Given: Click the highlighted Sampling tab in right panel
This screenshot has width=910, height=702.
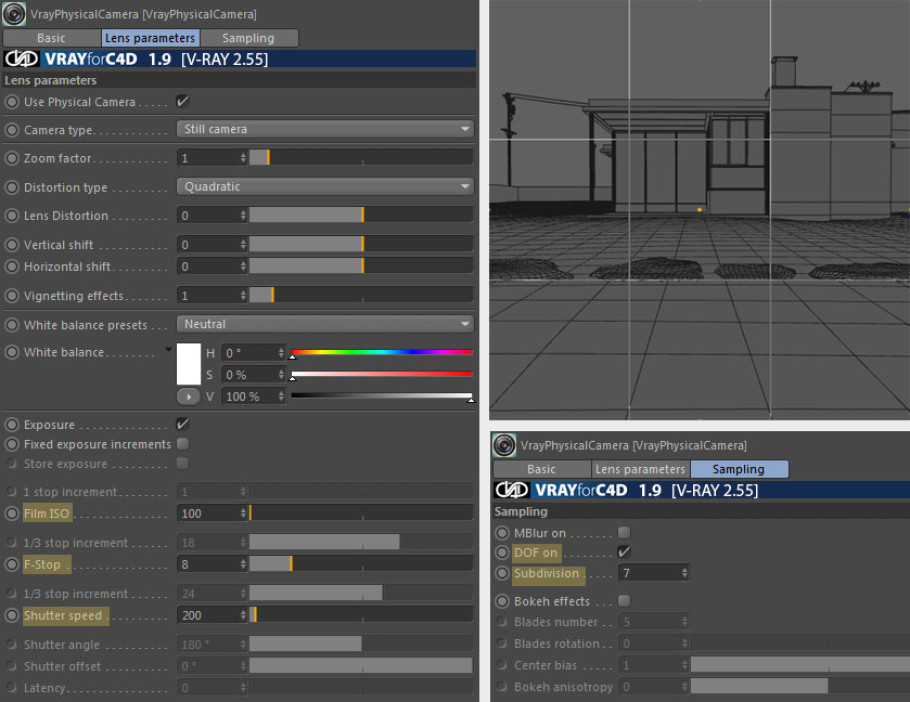Looking at the screenshot, I should pos(739,469).
